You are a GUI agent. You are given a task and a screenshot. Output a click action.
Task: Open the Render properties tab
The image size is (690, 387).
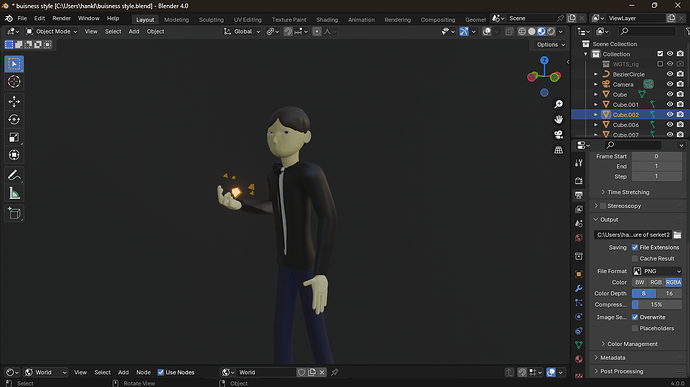579,181
